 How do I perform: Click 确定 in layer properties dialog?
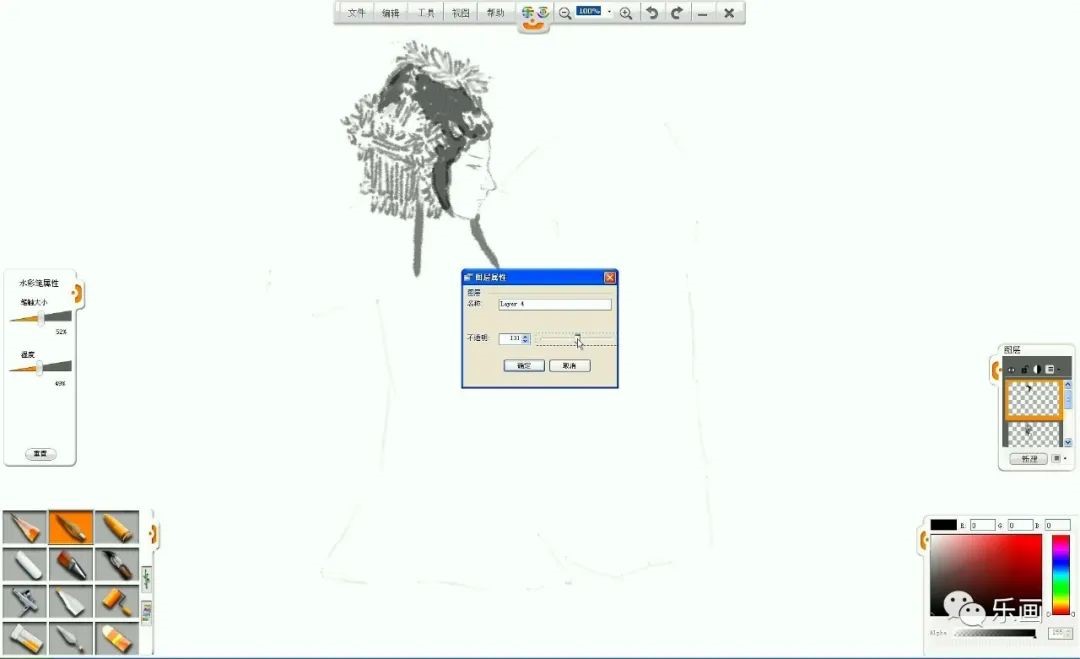coord(524,366)
